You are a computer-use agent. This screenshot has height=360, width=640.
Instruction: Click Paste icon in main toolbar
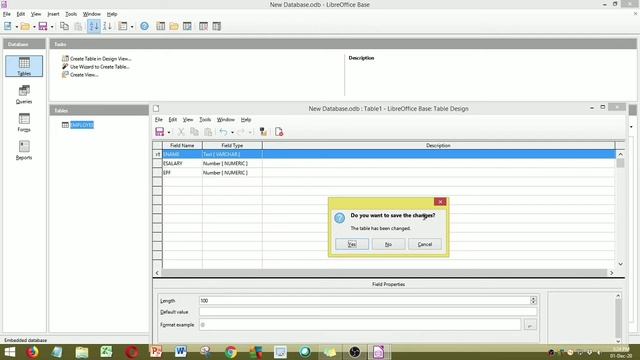[78, 27]
